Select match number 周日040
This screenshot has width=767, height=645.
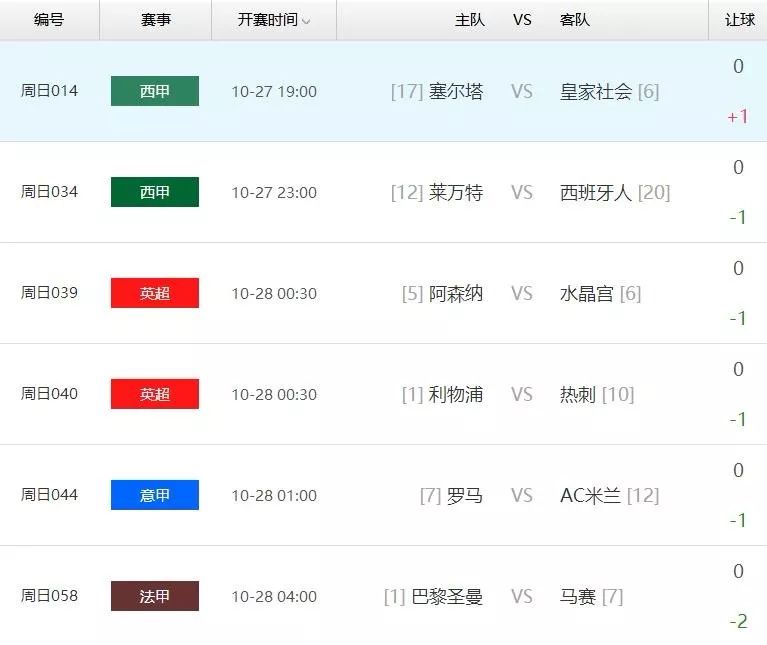click(49, 394)
